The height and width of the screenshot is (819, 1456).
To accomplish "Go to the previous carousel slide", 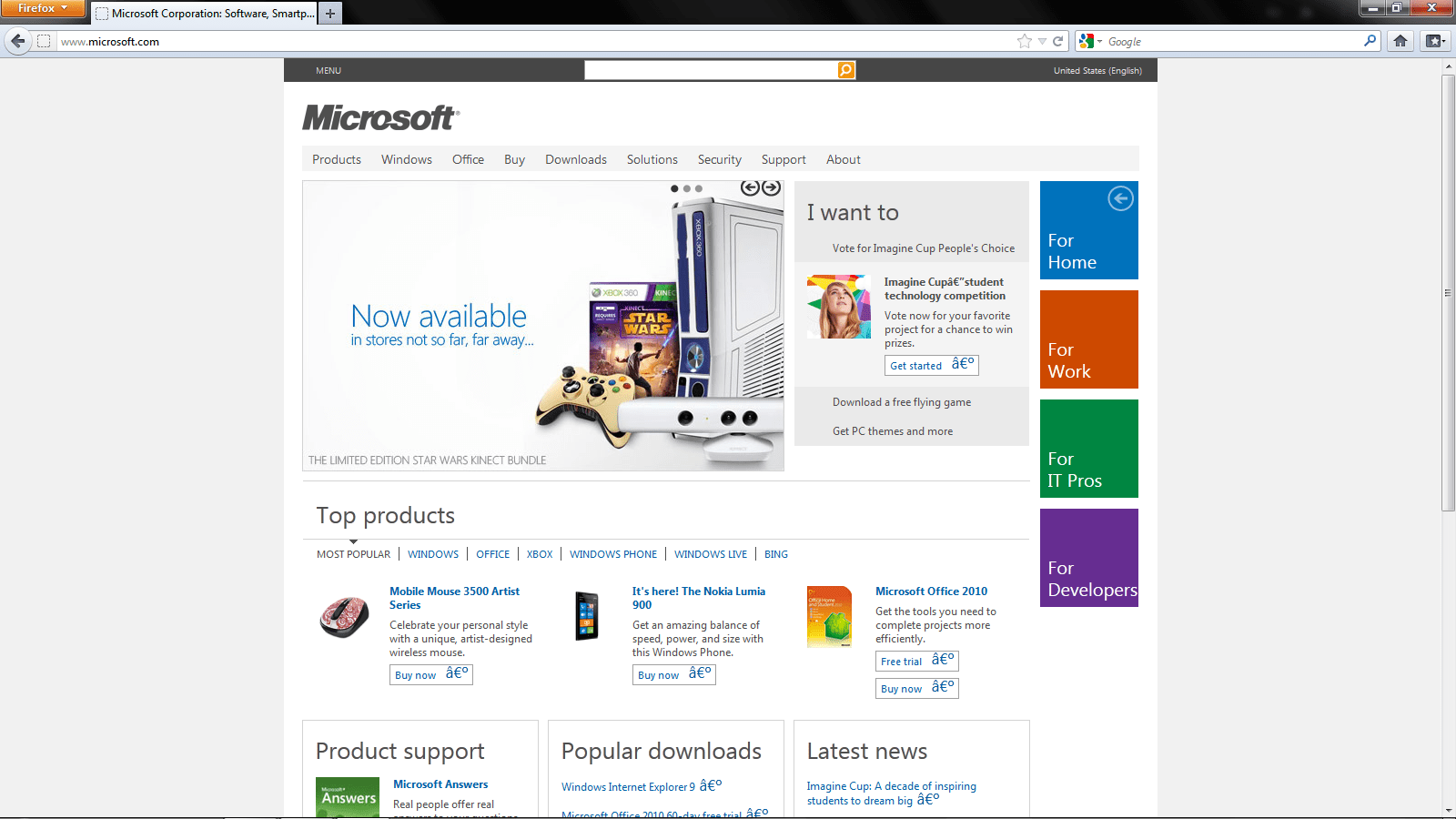I will coord(750,187).
